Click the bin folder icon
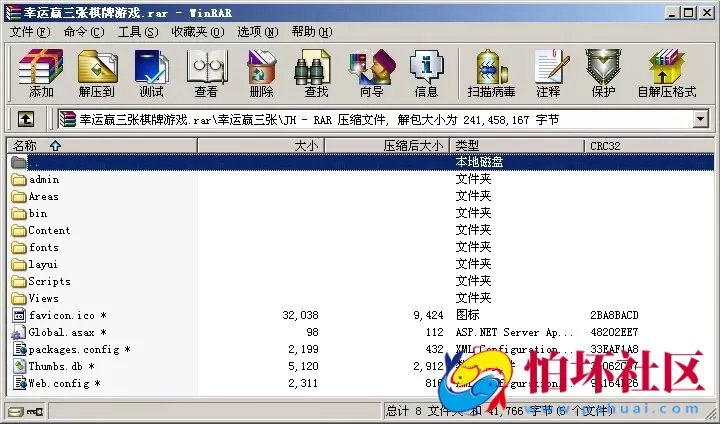720x424 pixels. 19,213
